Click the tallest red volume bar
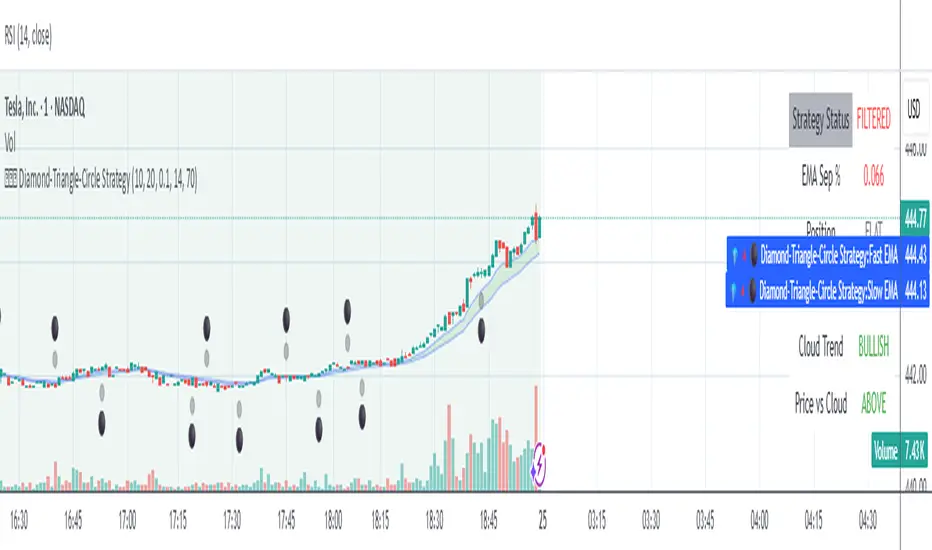This screenshot has height=550, width=932. [x=537, y=425]
